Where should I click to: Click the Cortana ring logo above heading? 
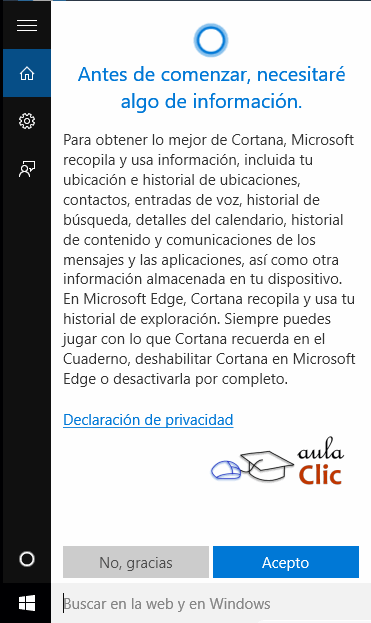pyautogui.click(x=211, y=41)
